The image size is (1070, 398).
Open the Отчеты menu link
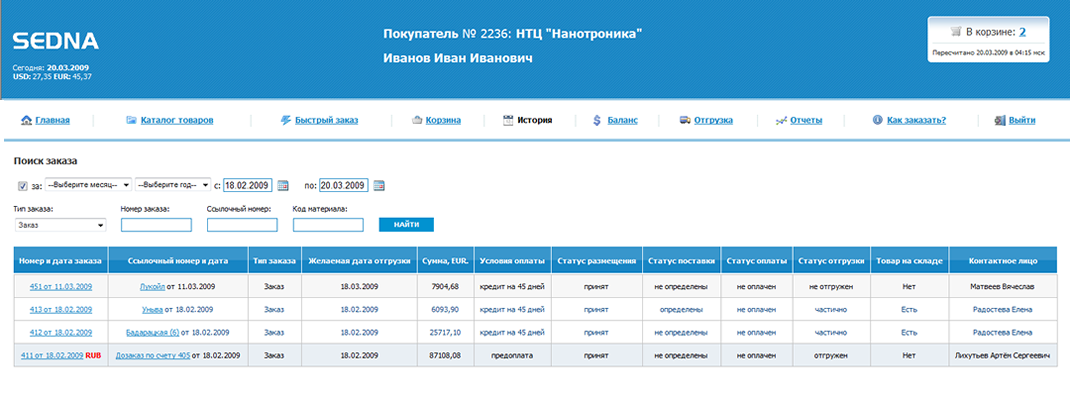(806, 121)
